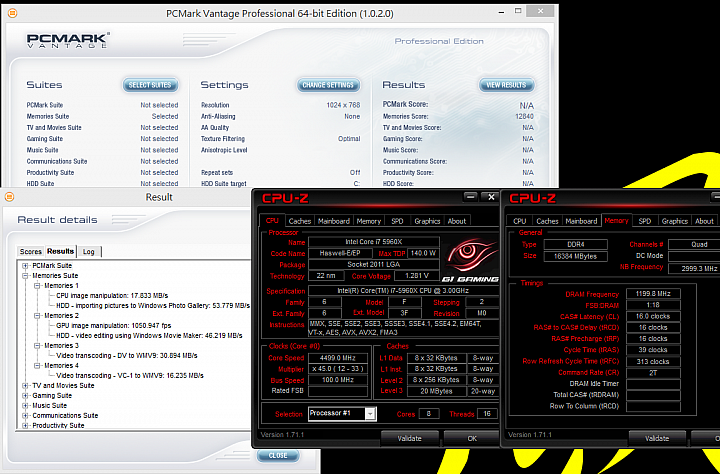Click OK in the left CPU-Z window
The image size is (720, 474).
tap(472, 438)
